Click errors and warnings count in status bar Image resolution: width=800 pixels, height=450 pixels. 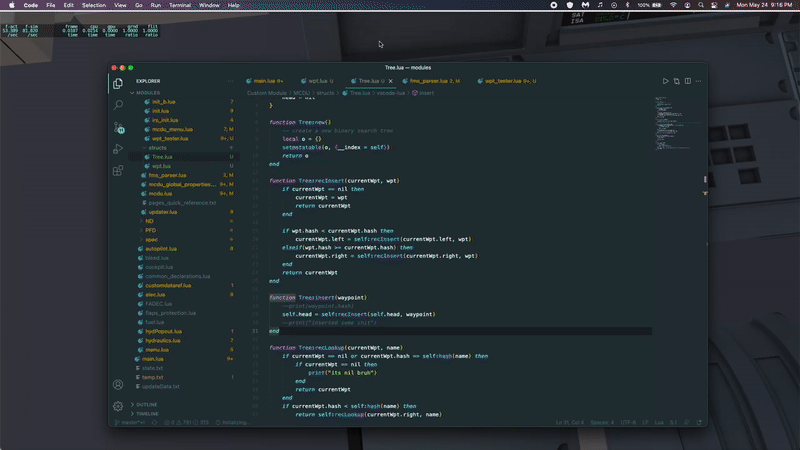click(187, 422)
